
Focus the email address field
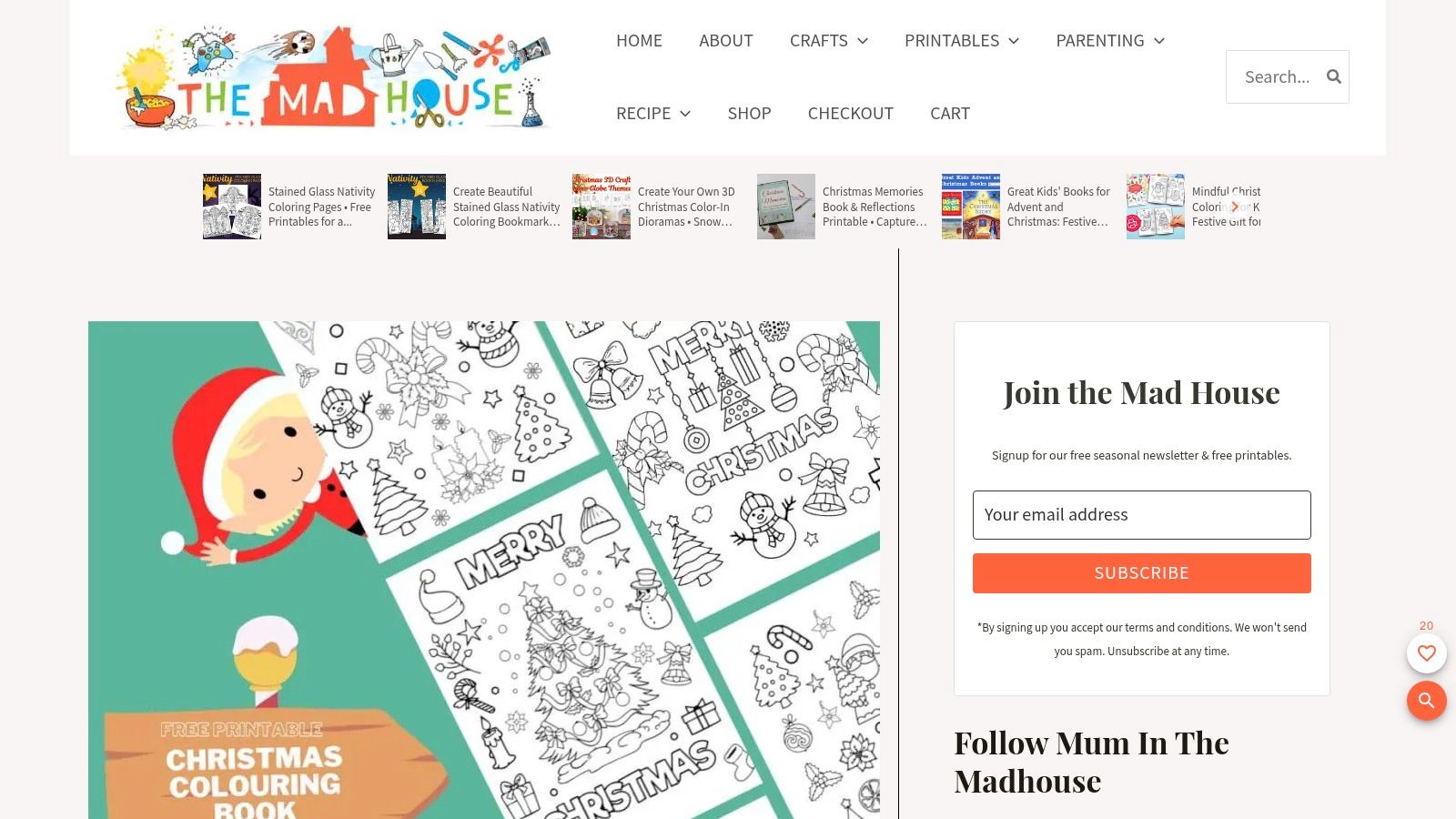pyautogui.click(x=1142, y=515)
